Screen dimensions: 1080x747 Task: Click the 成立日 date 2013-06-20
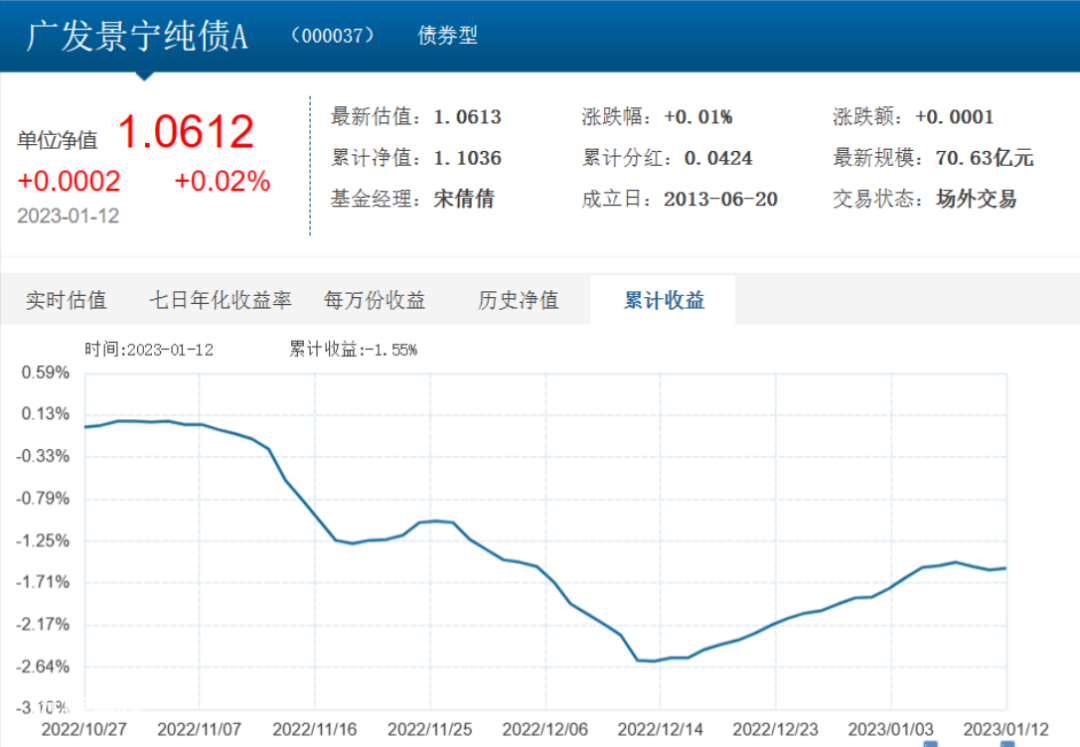click(x=720, y=200)
